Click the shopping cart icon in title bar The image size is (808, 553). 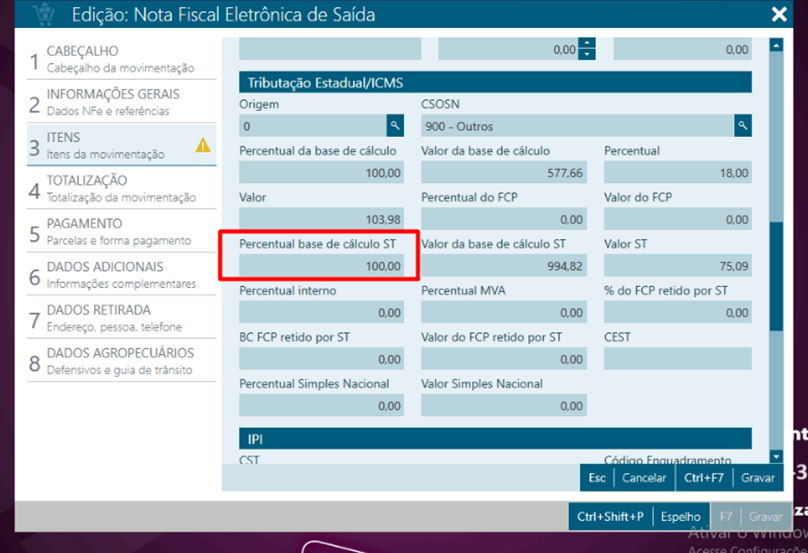click(x=44, y=14)
